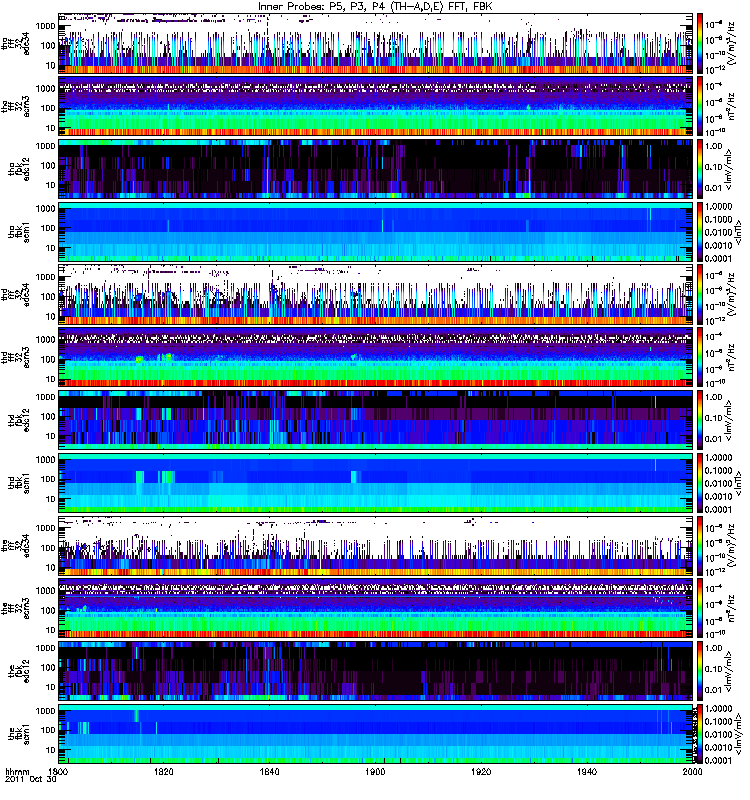Click the the fbk edc12 spectrogram panel
750x800 pixels.
pyautogui.click(x=376, y=671)
